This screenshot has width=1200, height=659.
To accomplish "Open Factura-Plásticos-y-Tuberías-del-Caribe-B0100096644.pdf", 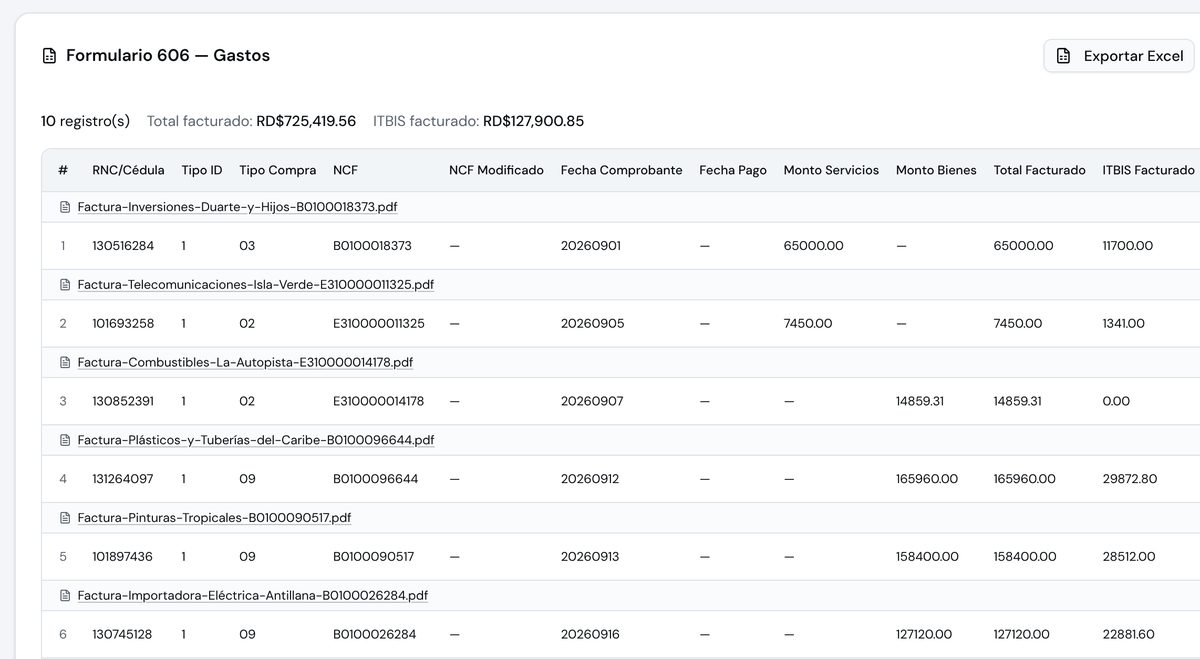I will point(256,440).
